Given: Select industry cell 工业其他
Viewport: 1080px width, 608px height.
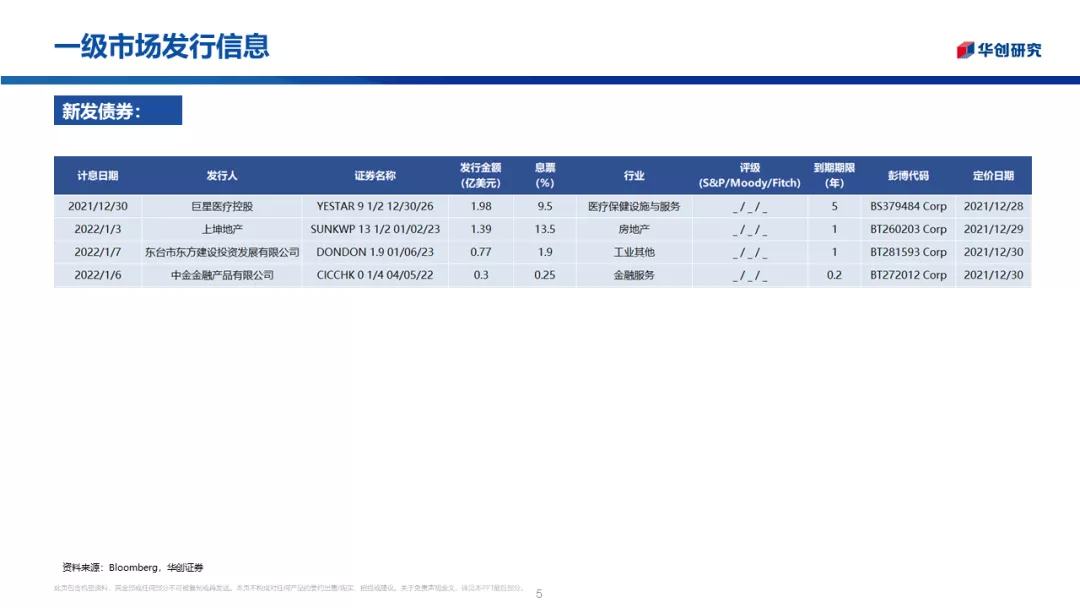Looking at the screenshot, I should (634, 252).
